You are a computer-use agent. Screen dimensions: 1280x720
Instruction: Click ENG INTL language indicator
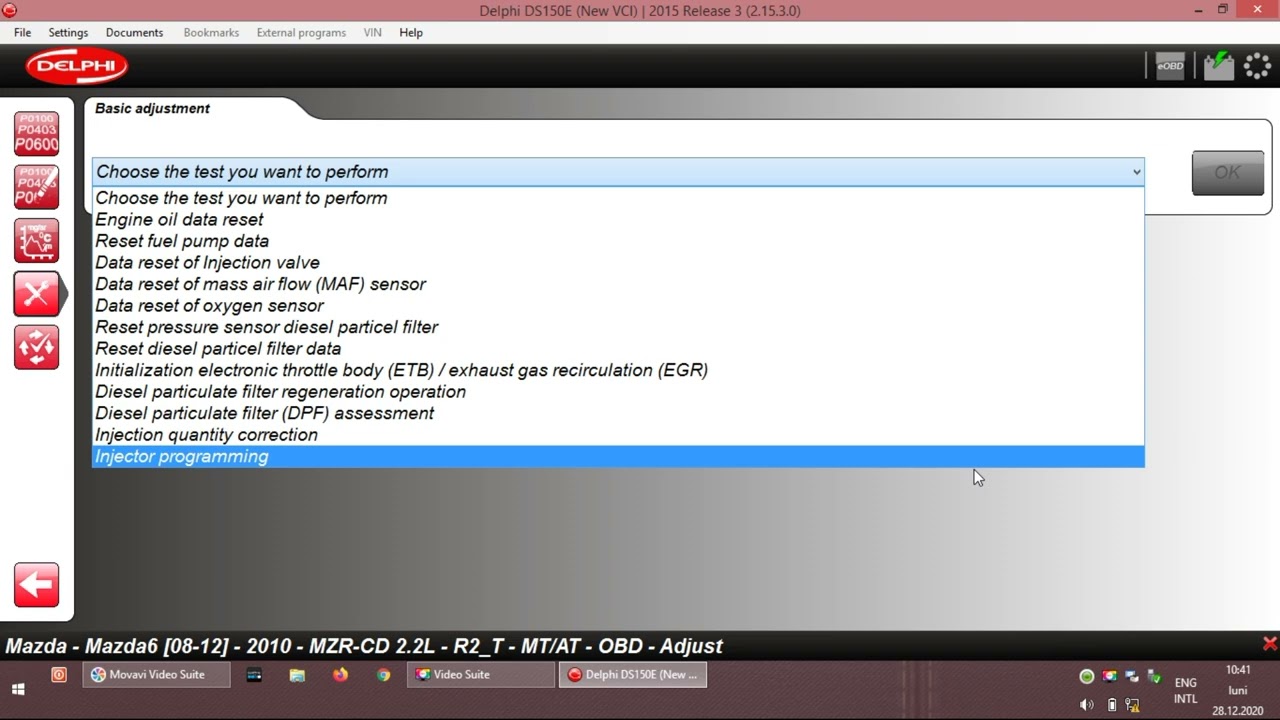click(x=1185, y=691)
